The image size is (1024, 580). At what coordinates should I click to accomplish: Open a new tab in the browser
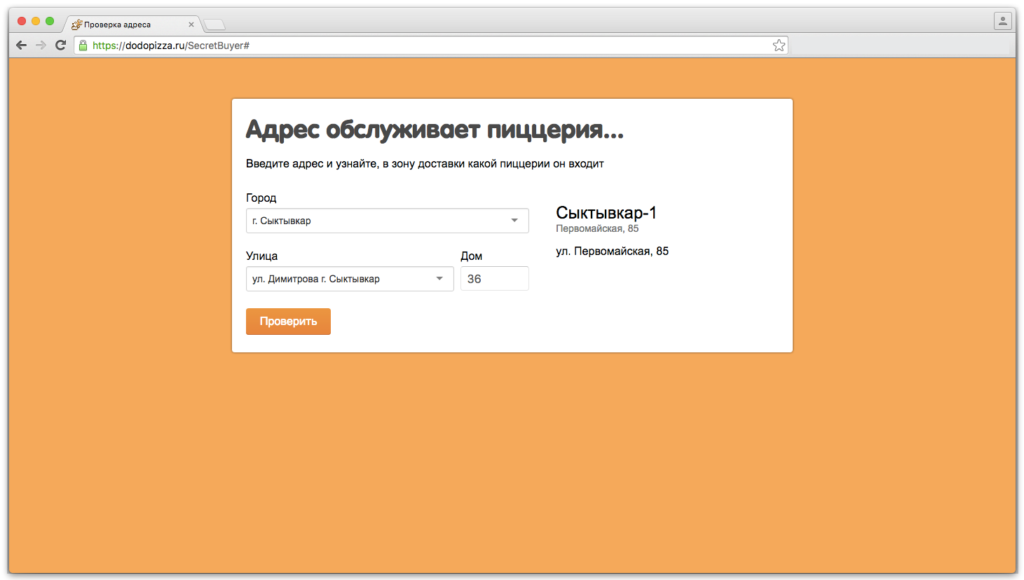pyautogui.click(x=214, y=25)
